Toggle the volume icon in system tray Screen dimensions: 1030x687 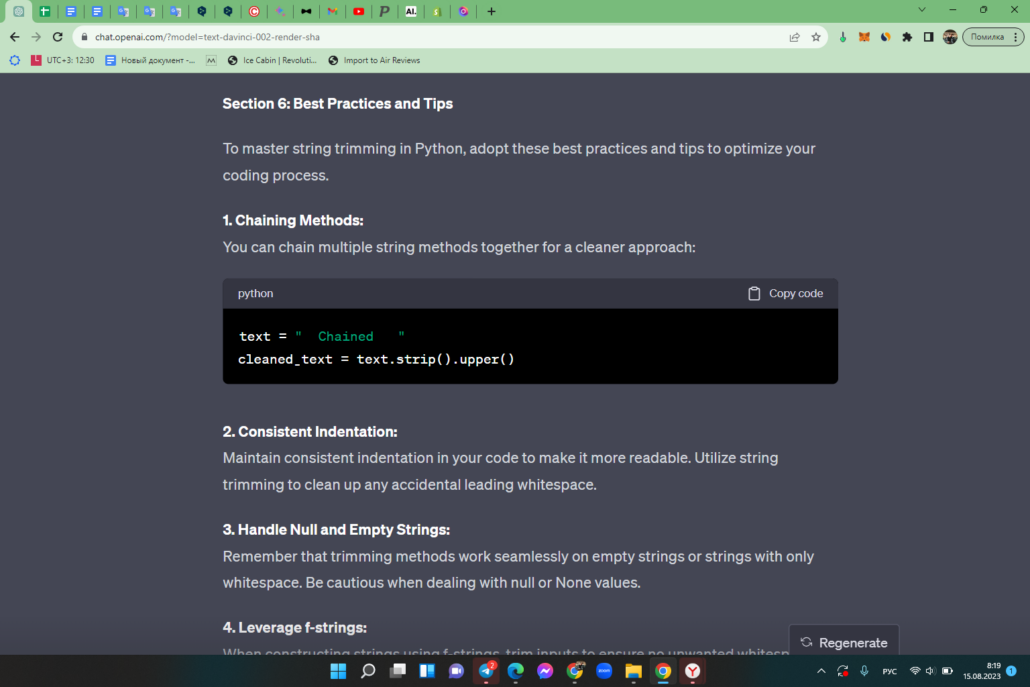(x=930, y=671)
